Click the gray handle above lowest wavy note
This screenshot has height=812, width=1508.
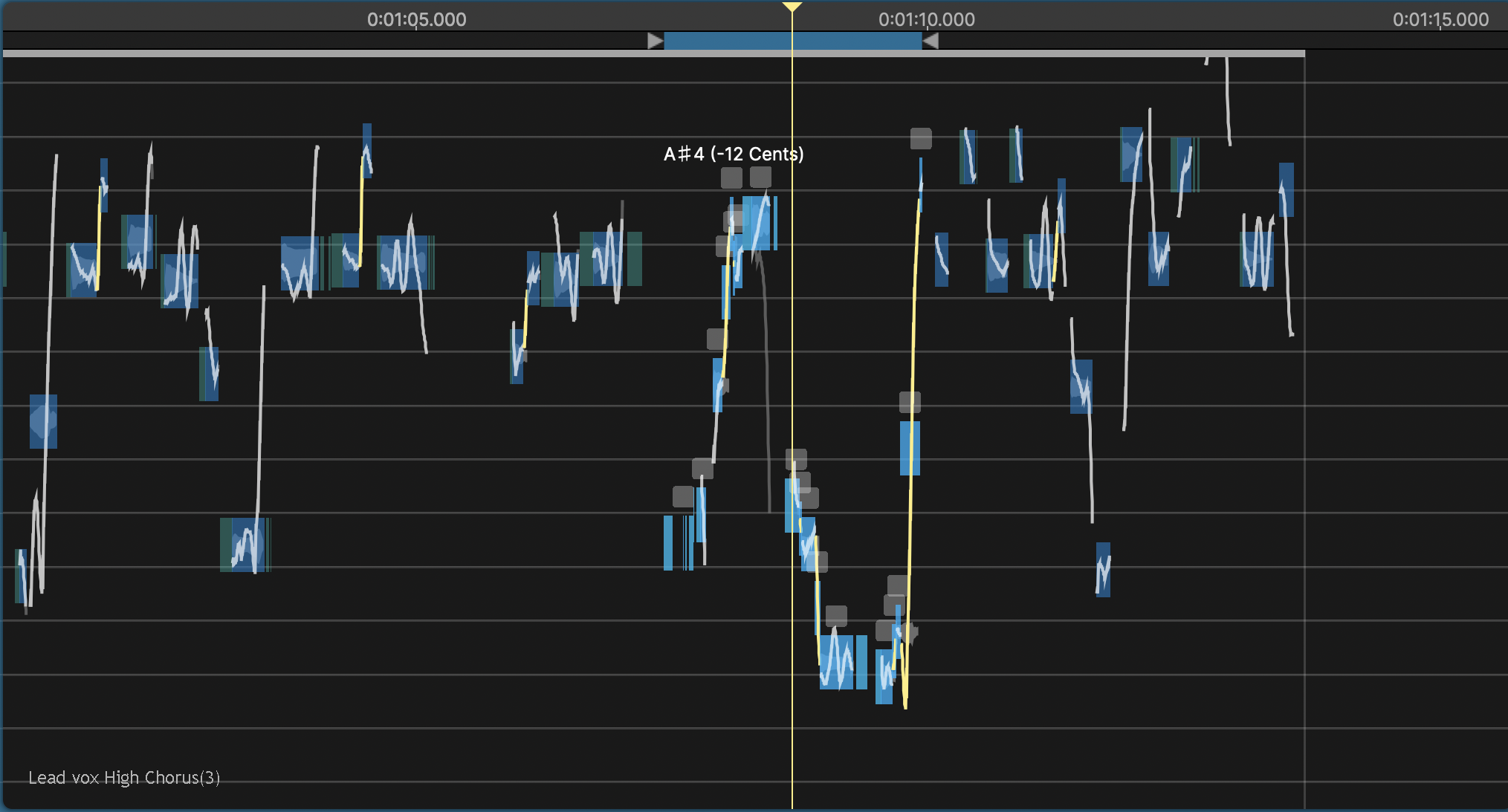836,615
